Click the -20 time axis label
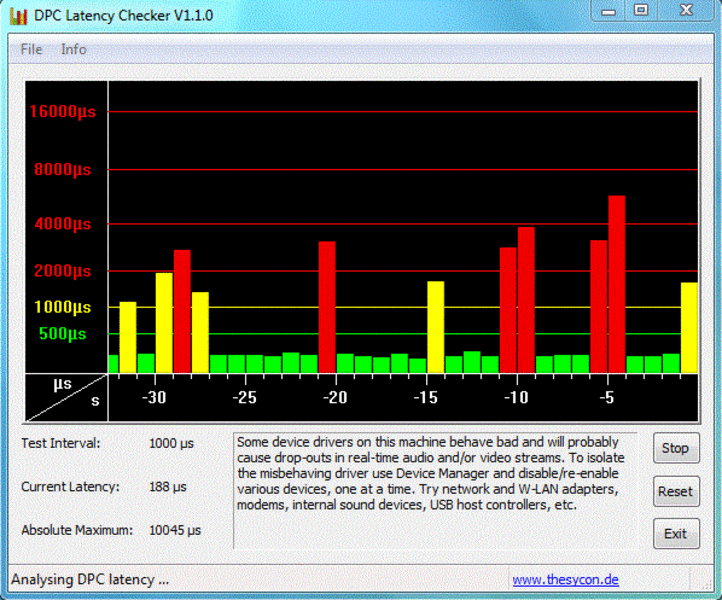This screenshot has height=600, width=722. click(335, 397)
